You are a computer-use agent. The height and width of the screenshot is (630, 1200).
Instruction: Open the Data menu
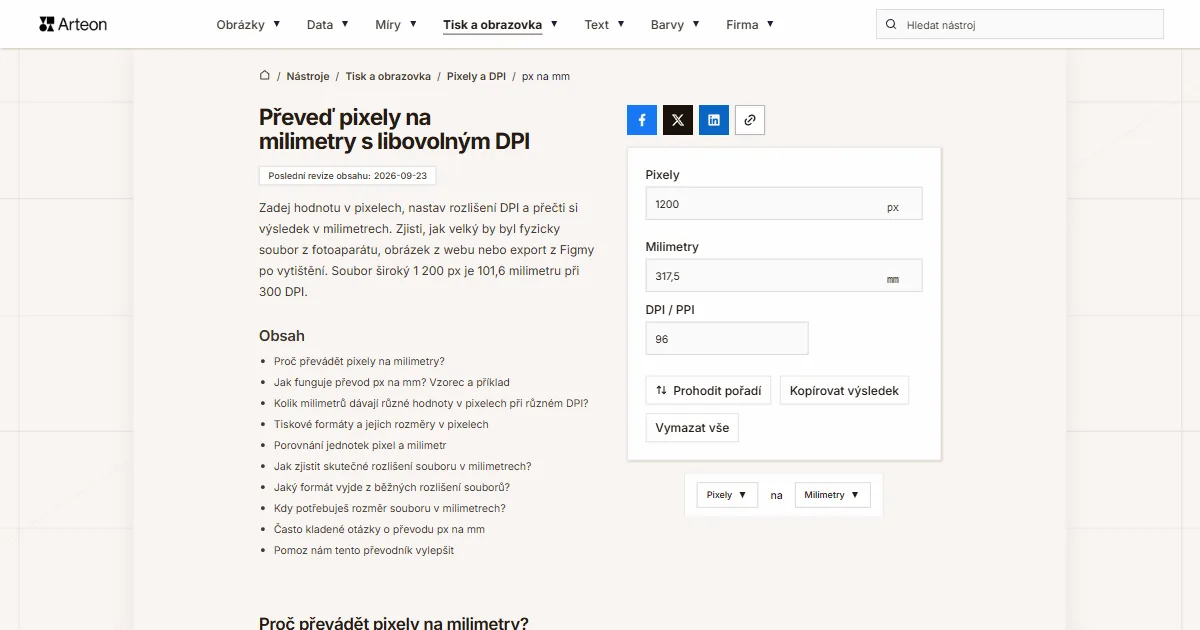327,24
